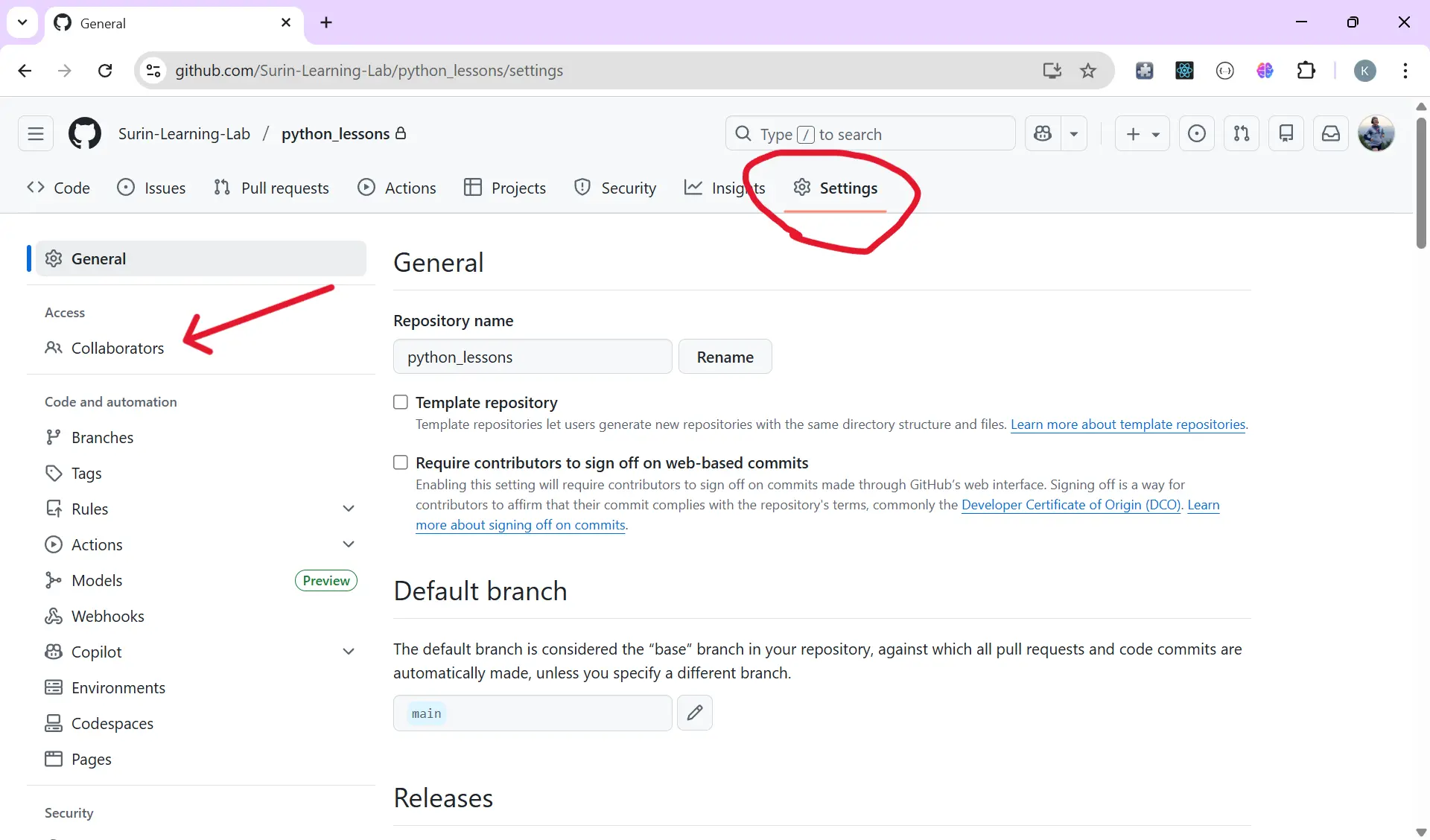Open the Chrome three-dot menu
This screenshot has width=1430, height=840.
(x=1405, y=70)
